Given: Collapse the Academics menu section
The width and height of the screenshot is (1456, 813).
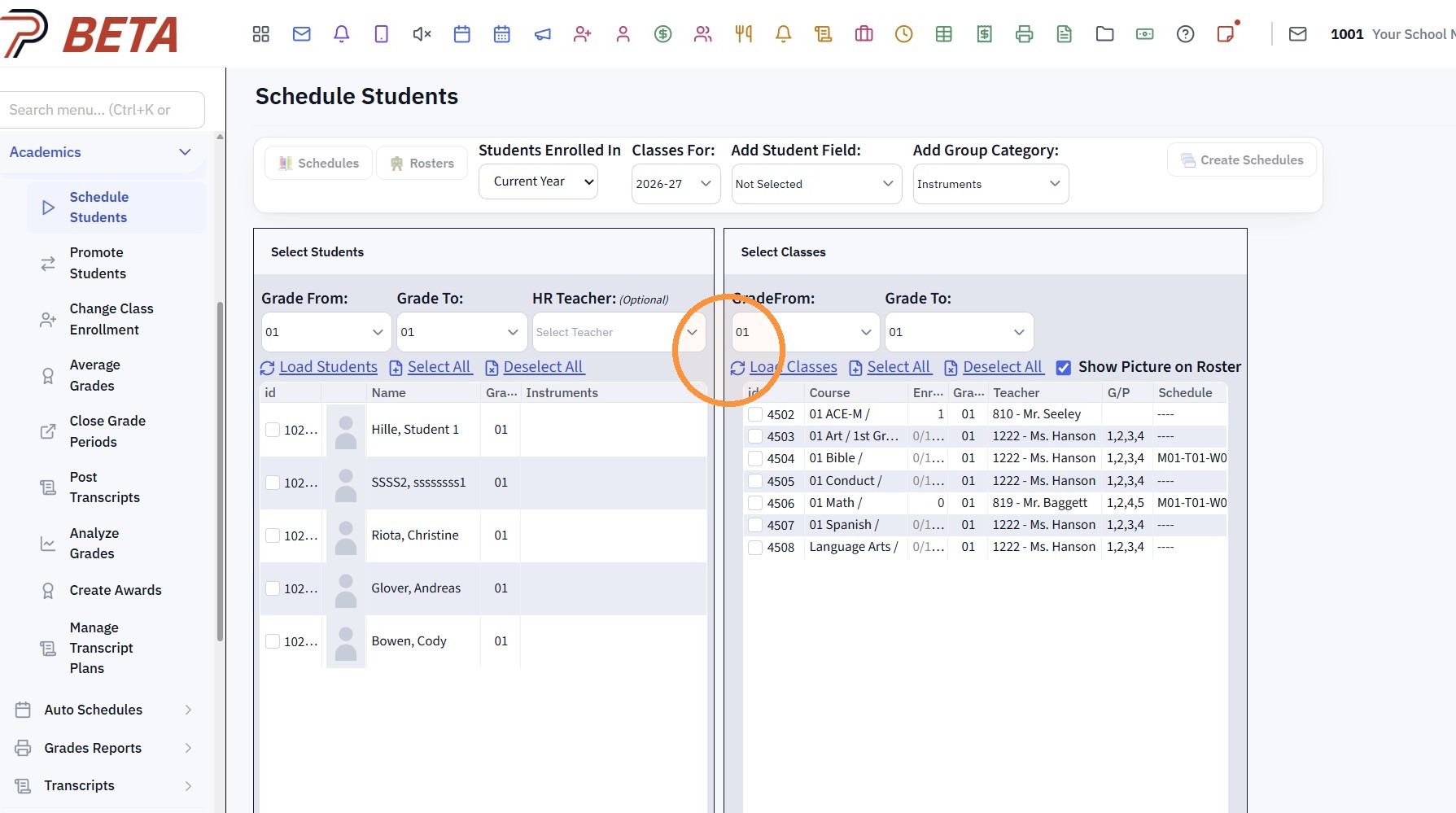Looking at the screenshot, I should [x=102, y=152].
